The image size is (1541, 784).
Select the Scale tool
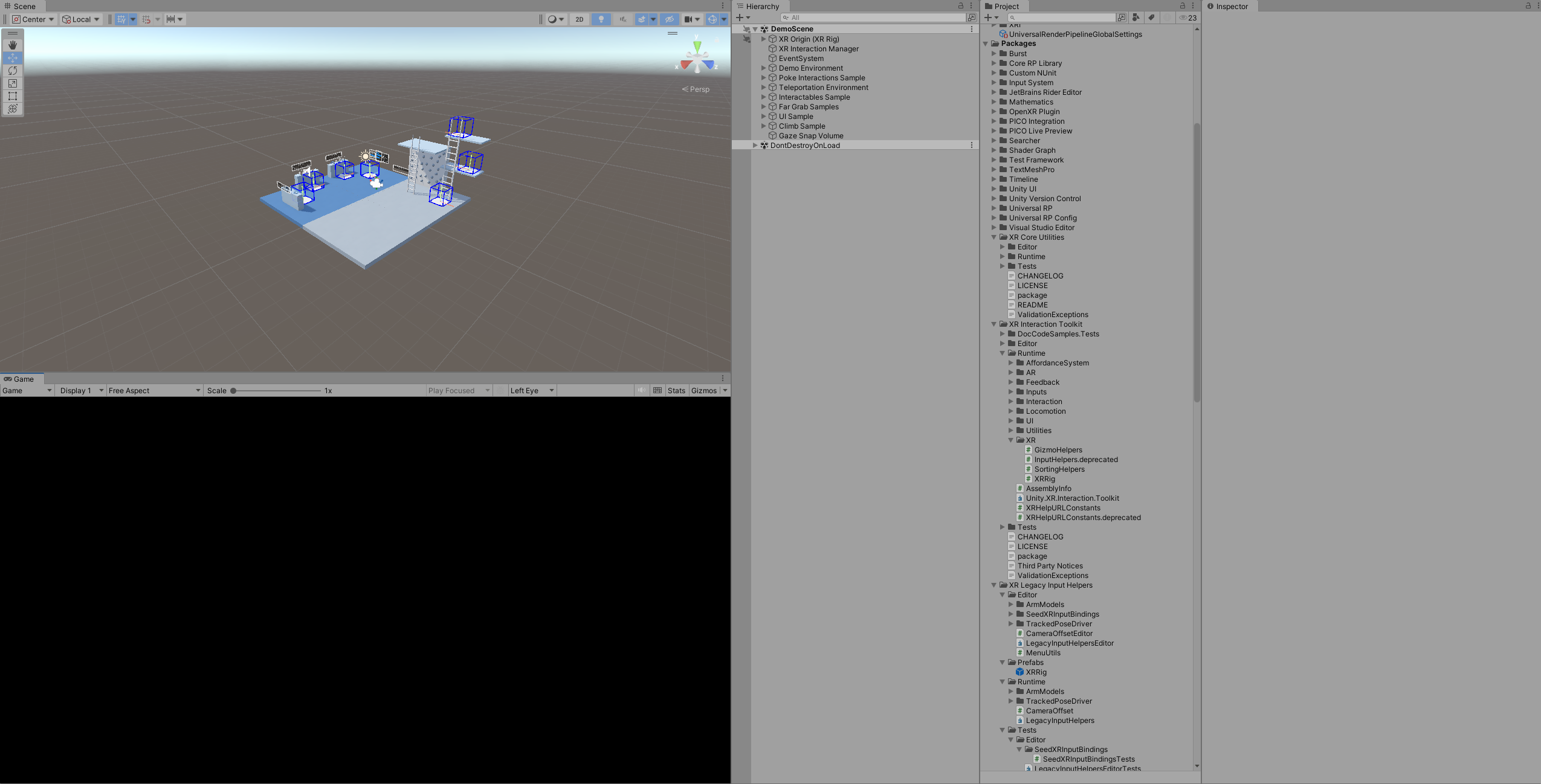[12, 83]
